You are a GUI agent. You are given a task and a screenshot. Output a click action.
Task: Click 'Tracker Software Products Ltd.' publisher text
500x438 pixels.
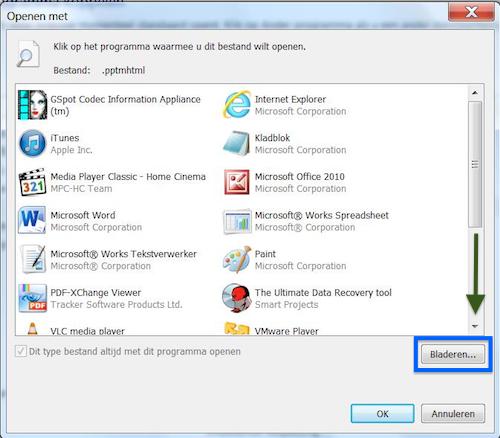[x=116, y=305]
